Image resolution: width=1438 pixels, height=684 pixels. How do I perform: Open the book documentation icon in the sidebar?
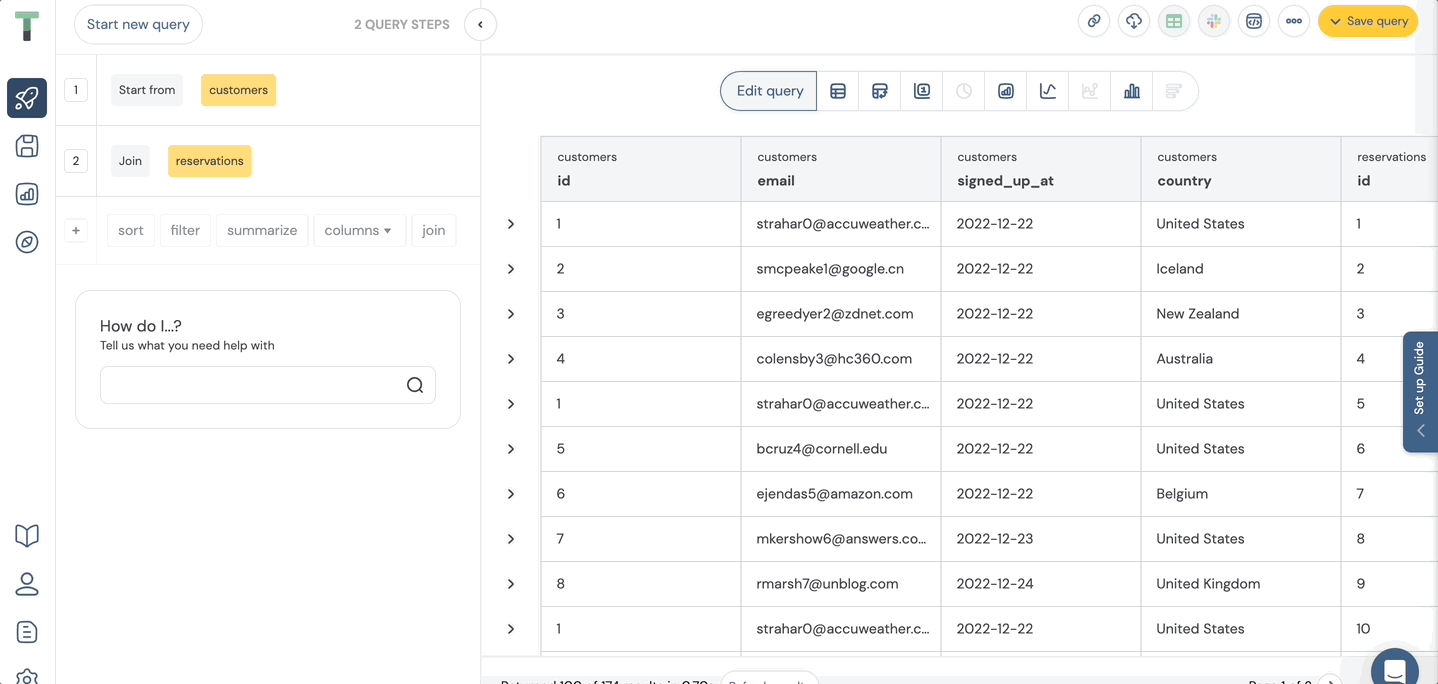27,536
